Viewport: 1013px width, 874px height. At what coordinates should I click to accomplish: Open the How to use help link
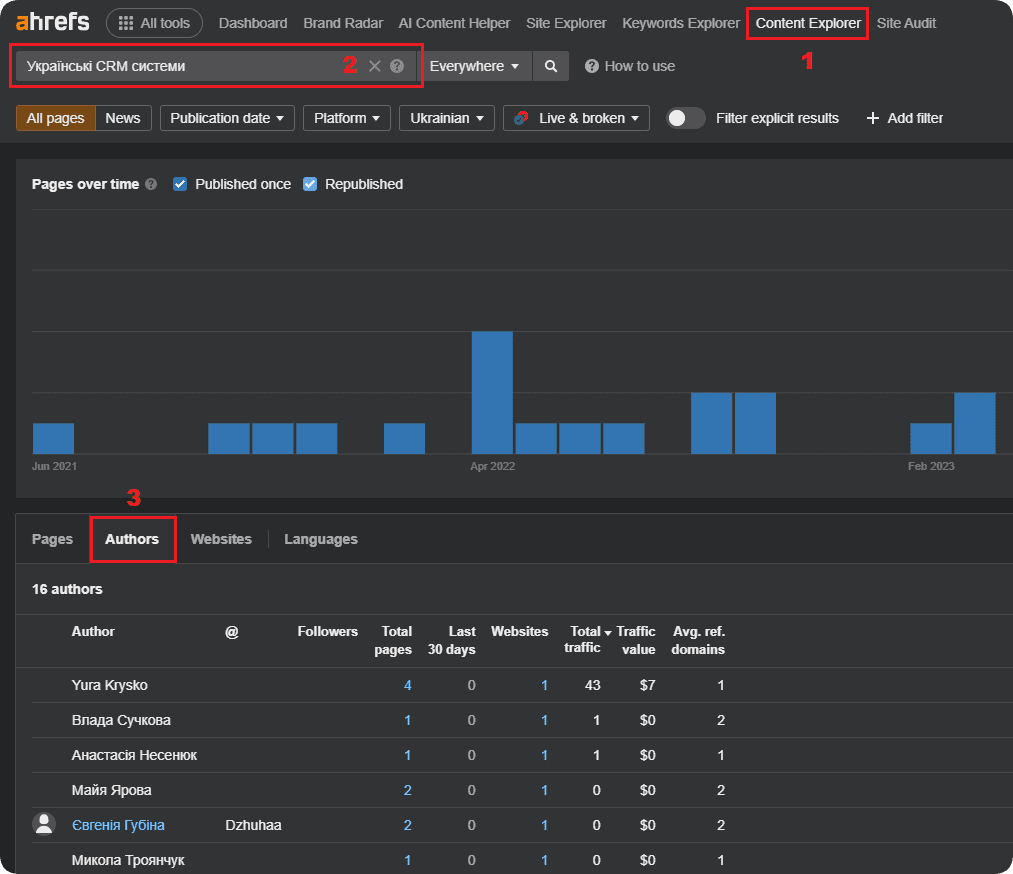(630, 66)
